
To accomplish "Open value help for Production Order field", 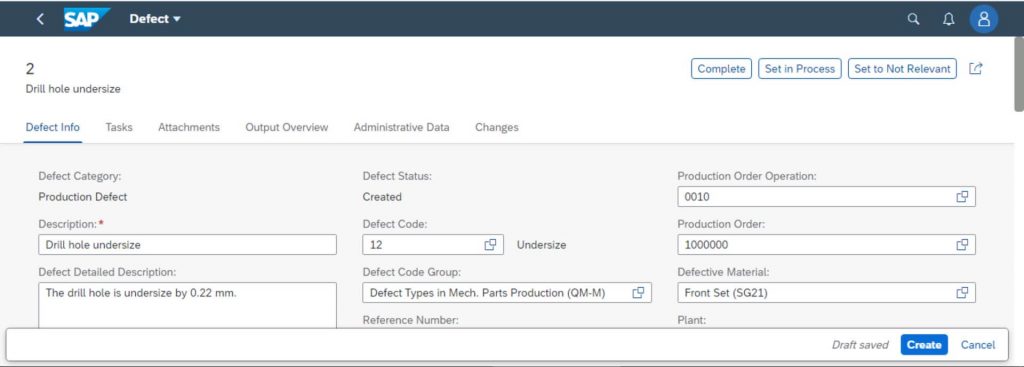I will [x=962, y=245].
